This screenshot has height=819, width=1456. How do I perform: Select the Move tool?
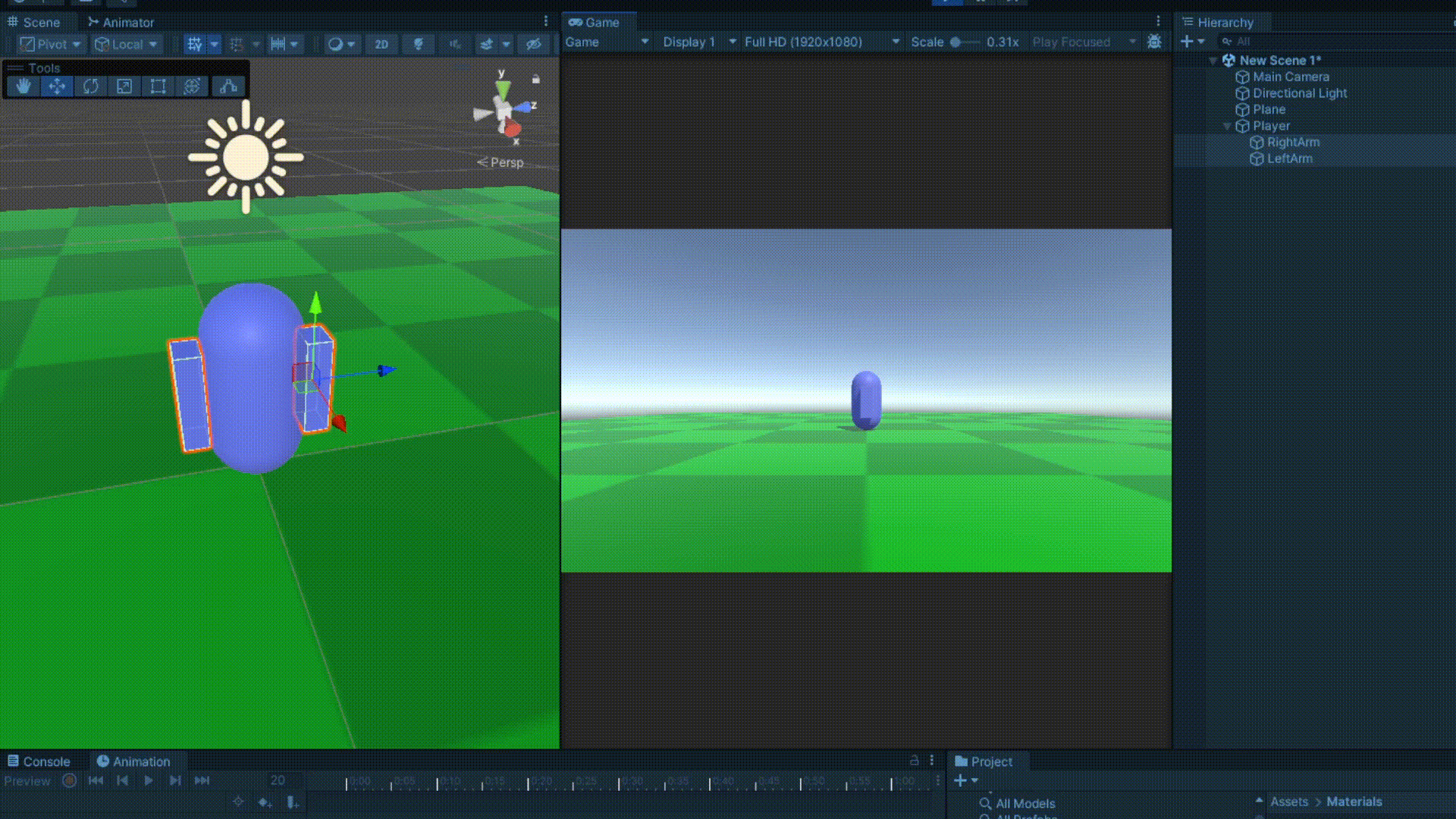click(57, 86)
